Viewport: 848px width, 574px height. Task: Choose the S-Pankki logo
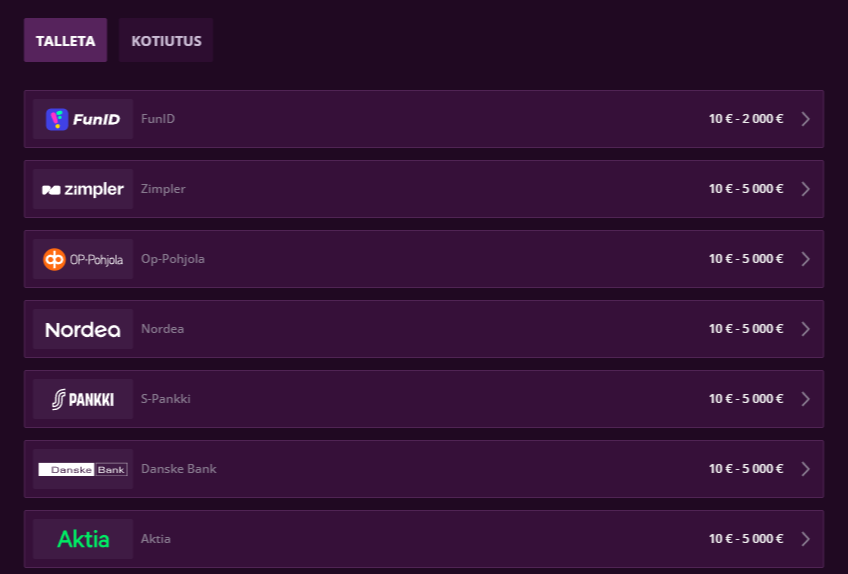point(83,399)
